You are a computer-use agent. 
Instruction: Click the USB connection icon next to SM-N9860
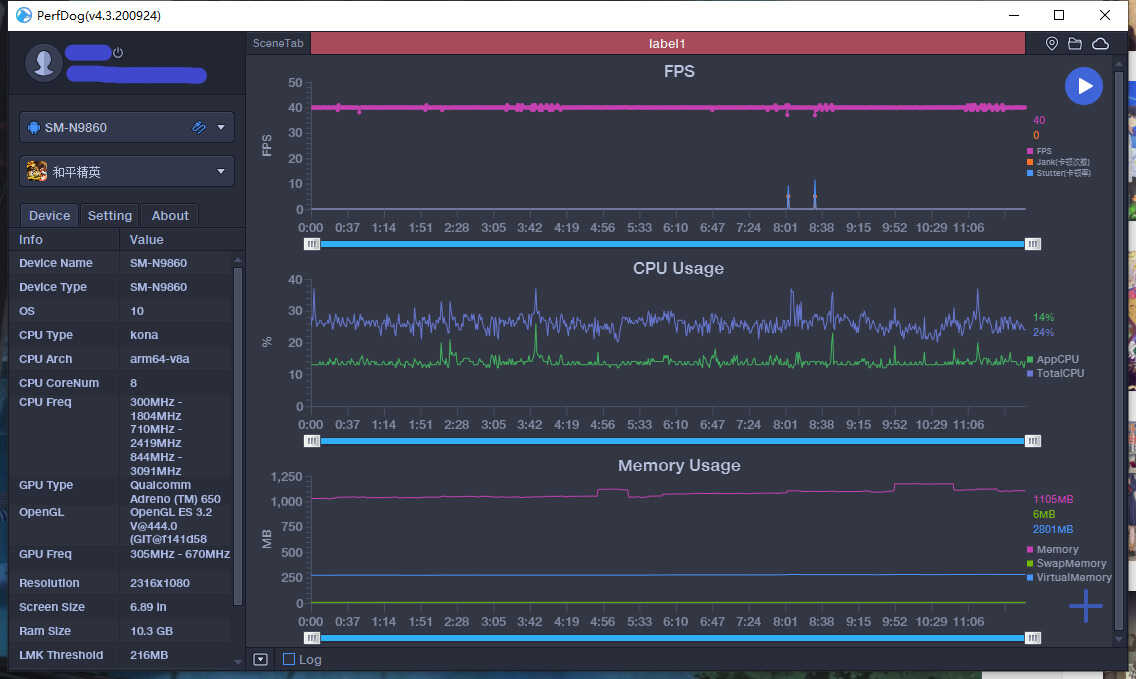199,127
